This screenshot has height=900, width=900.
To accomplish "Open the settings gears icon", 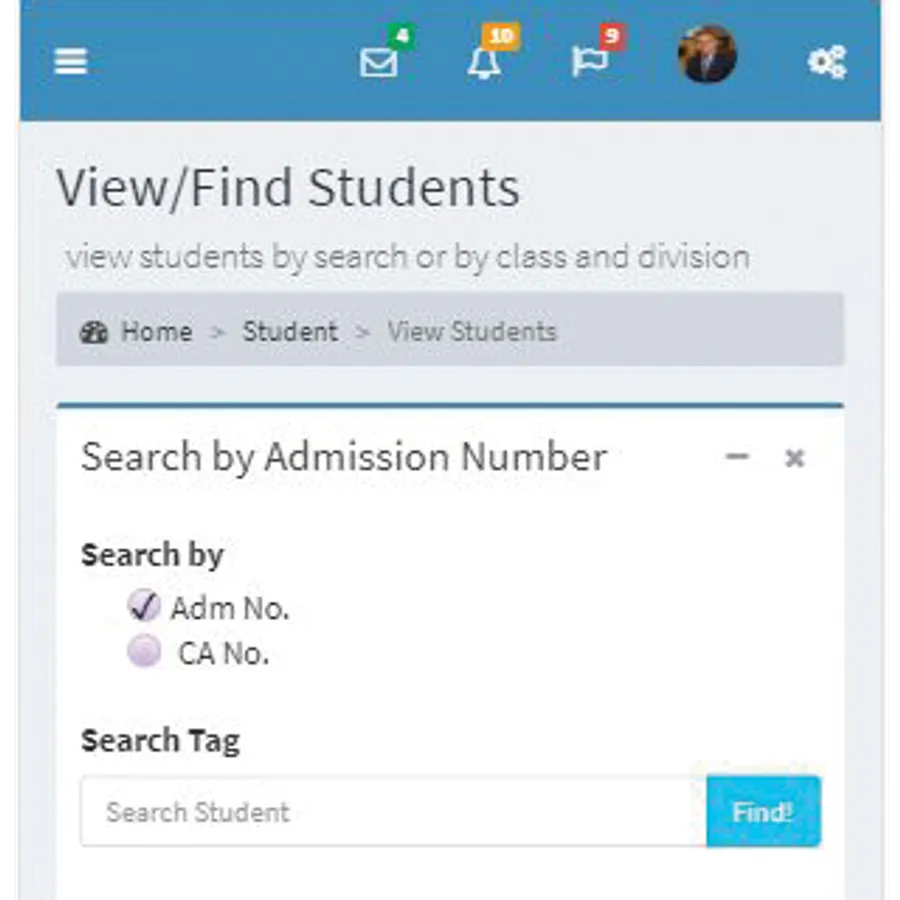I will pyautogui.click(x=827, y=61).
